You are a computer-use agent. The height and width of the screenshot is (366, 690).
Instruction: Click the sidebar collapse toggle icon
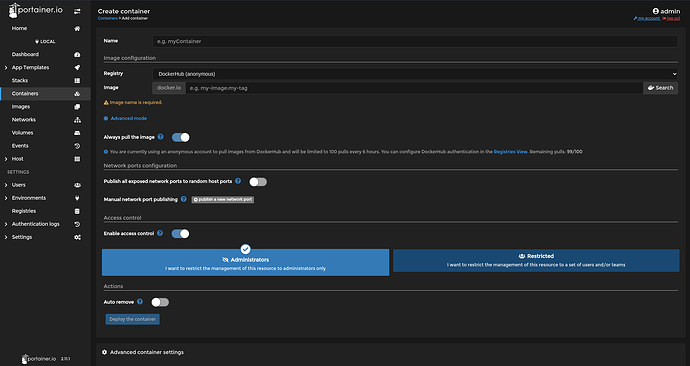coord(77,11)
